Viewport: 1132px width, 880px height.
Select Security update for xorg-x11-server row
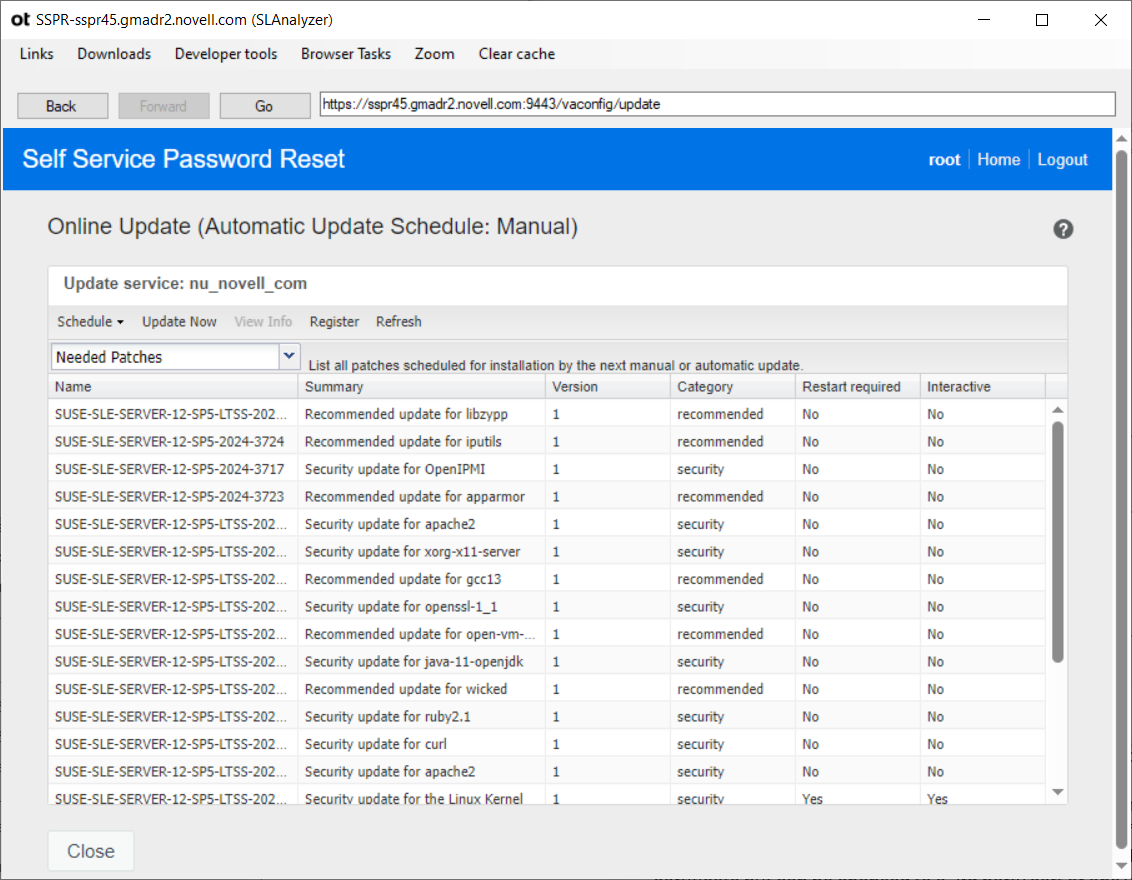[547, 552]
